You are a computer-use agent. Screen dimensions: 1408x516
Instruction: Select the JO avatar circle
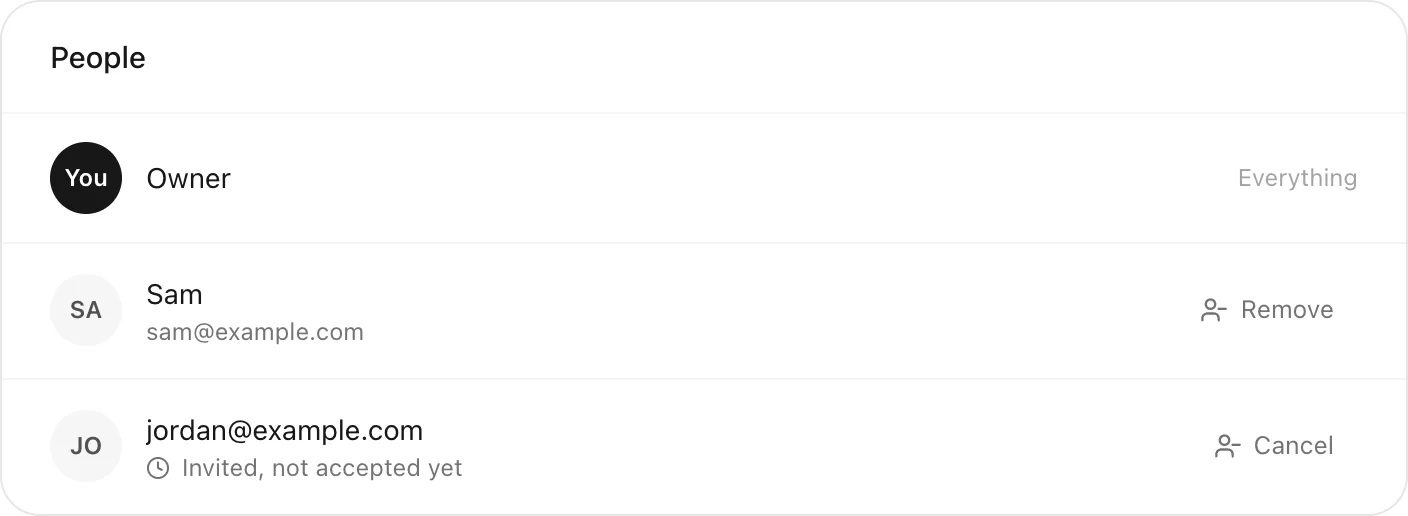[x=86, y=446]
